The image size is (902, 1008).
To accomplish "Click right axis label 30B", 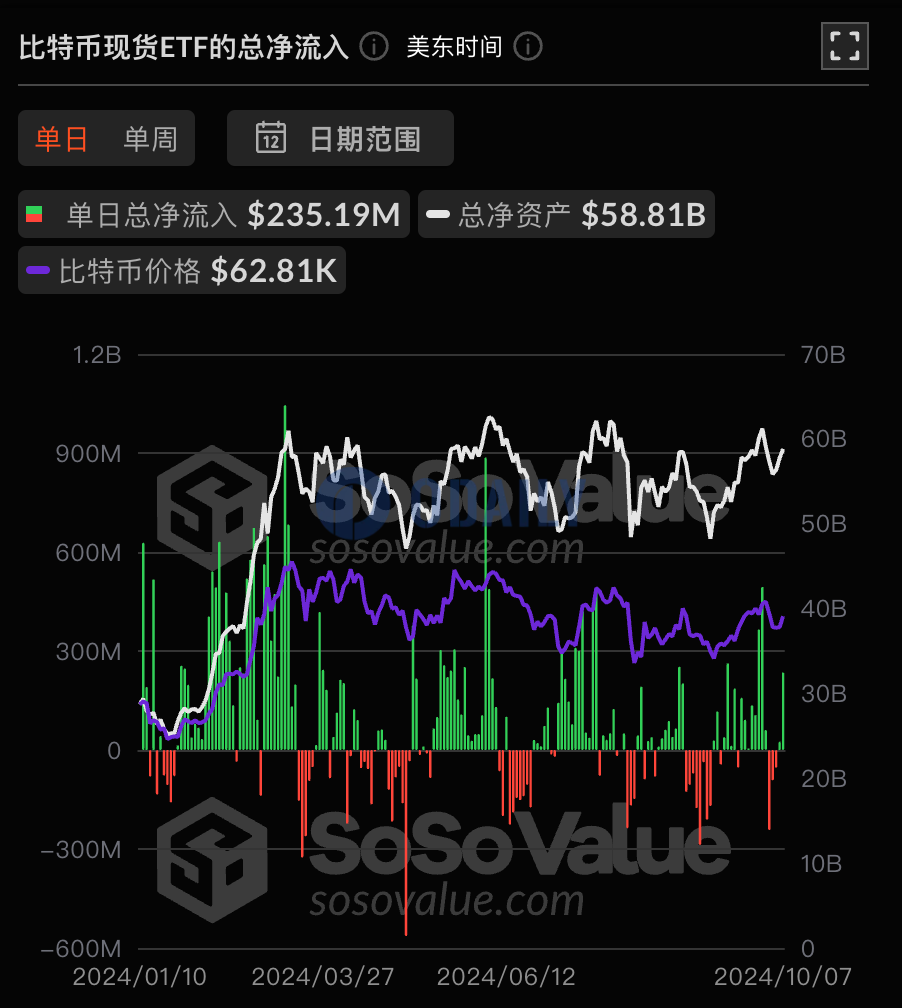I will (823, 694).
